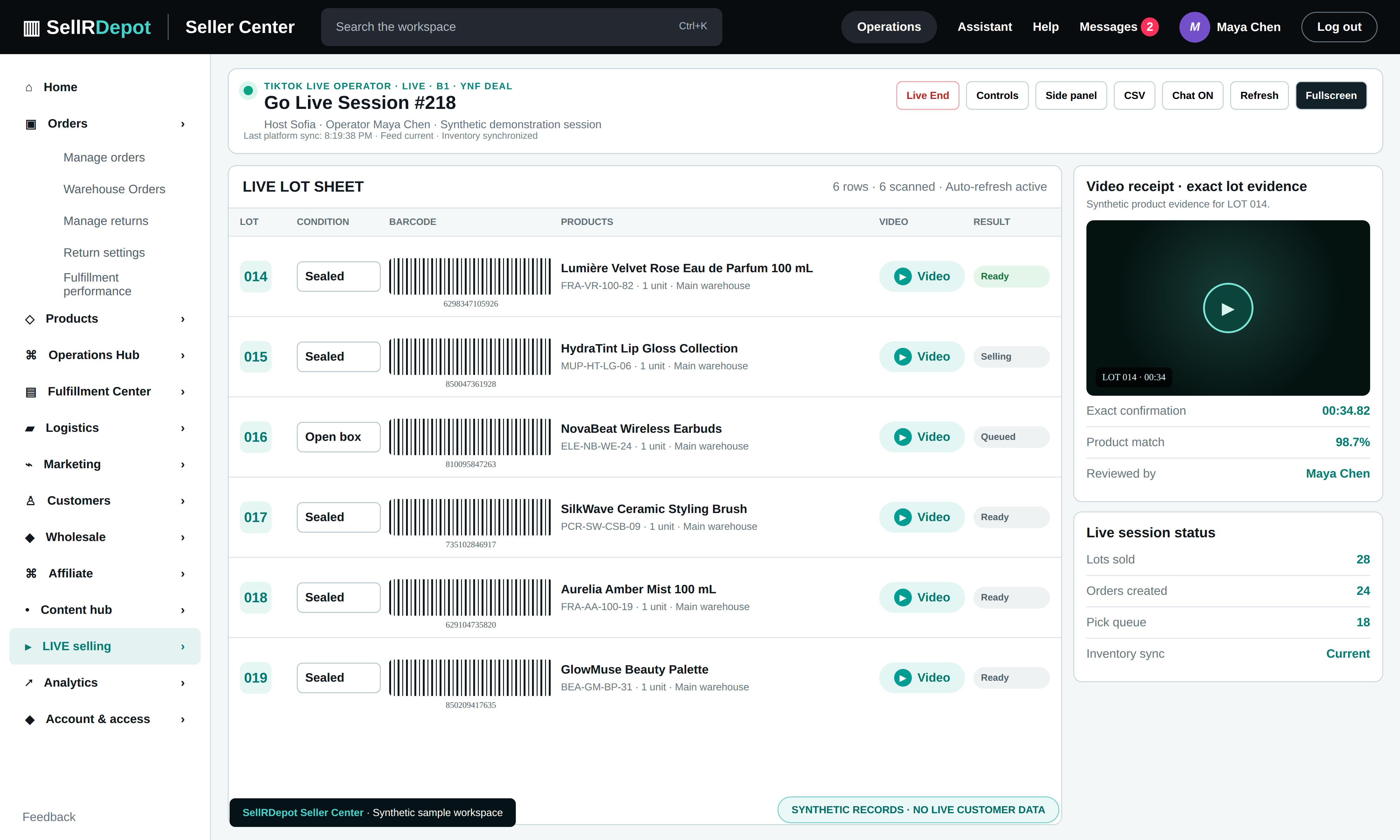Go to Manage orders in sidebar
The width and height of the screenshot is (1400, 840).
pos(104,157)
